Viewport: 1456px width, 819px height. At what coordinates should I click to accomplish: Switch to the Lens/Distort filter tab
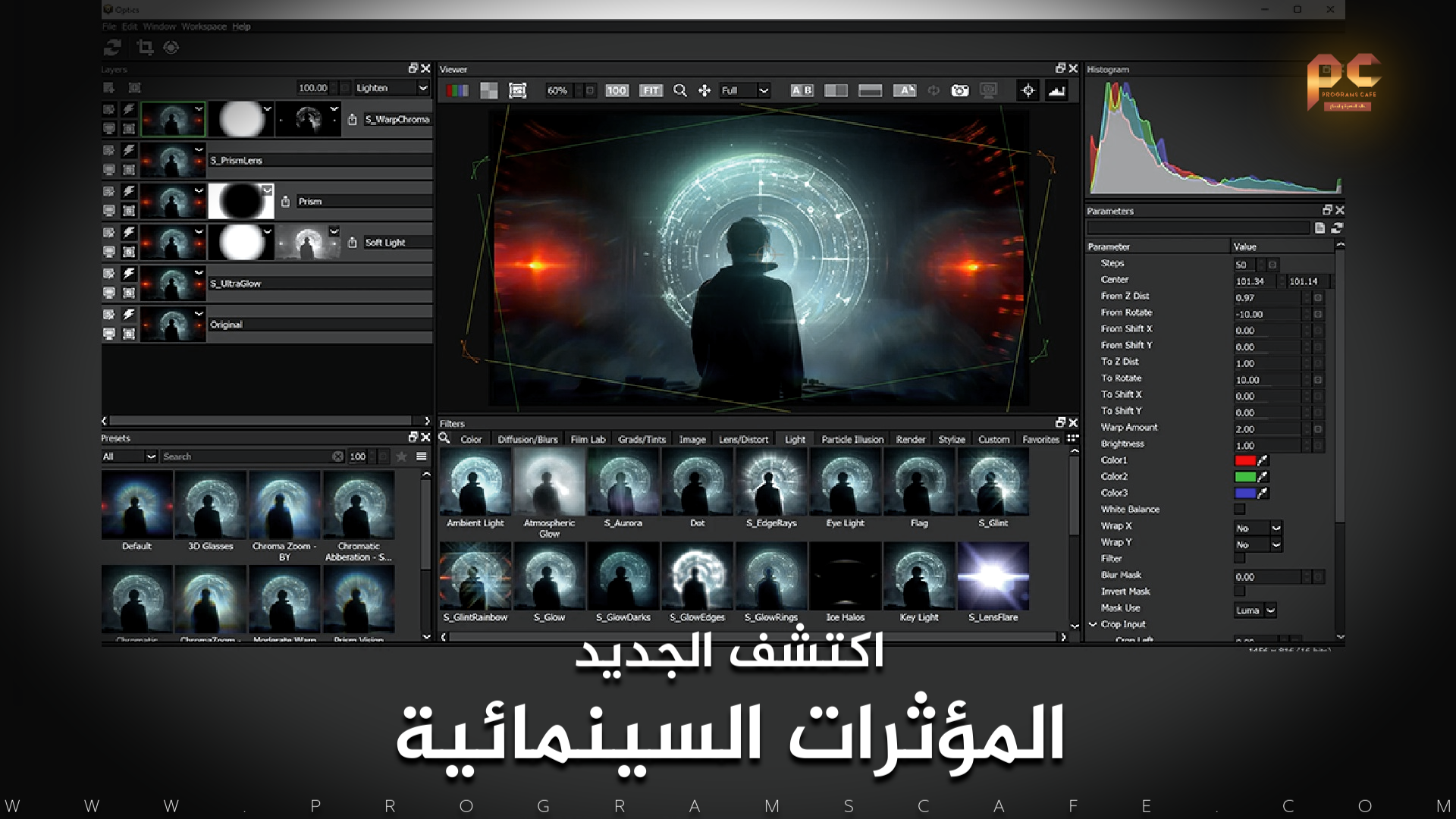tap(743, 439)
